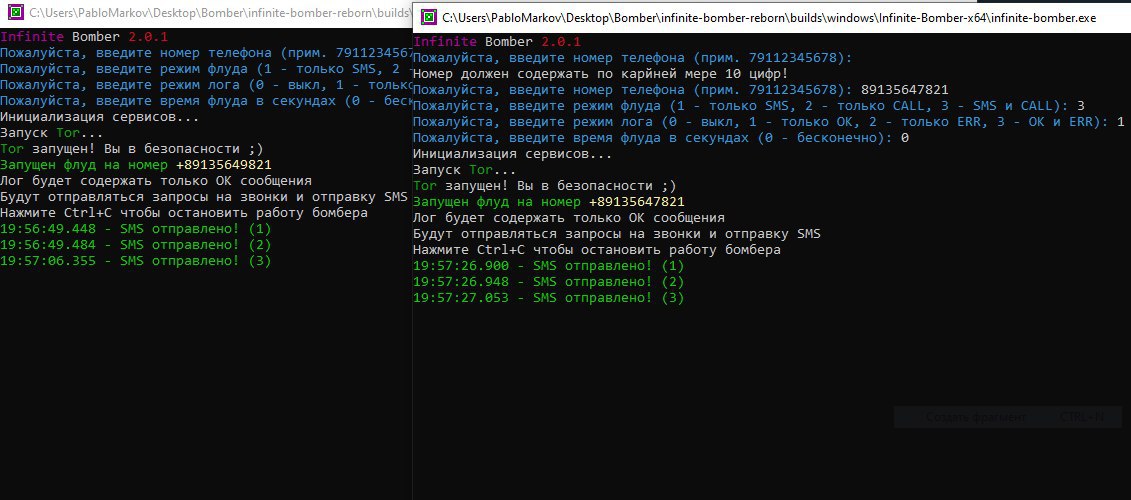Click 'Запуск Tor...' in the left window
Viewport: 1131px width, 500px height.
[x=52, y=133]
